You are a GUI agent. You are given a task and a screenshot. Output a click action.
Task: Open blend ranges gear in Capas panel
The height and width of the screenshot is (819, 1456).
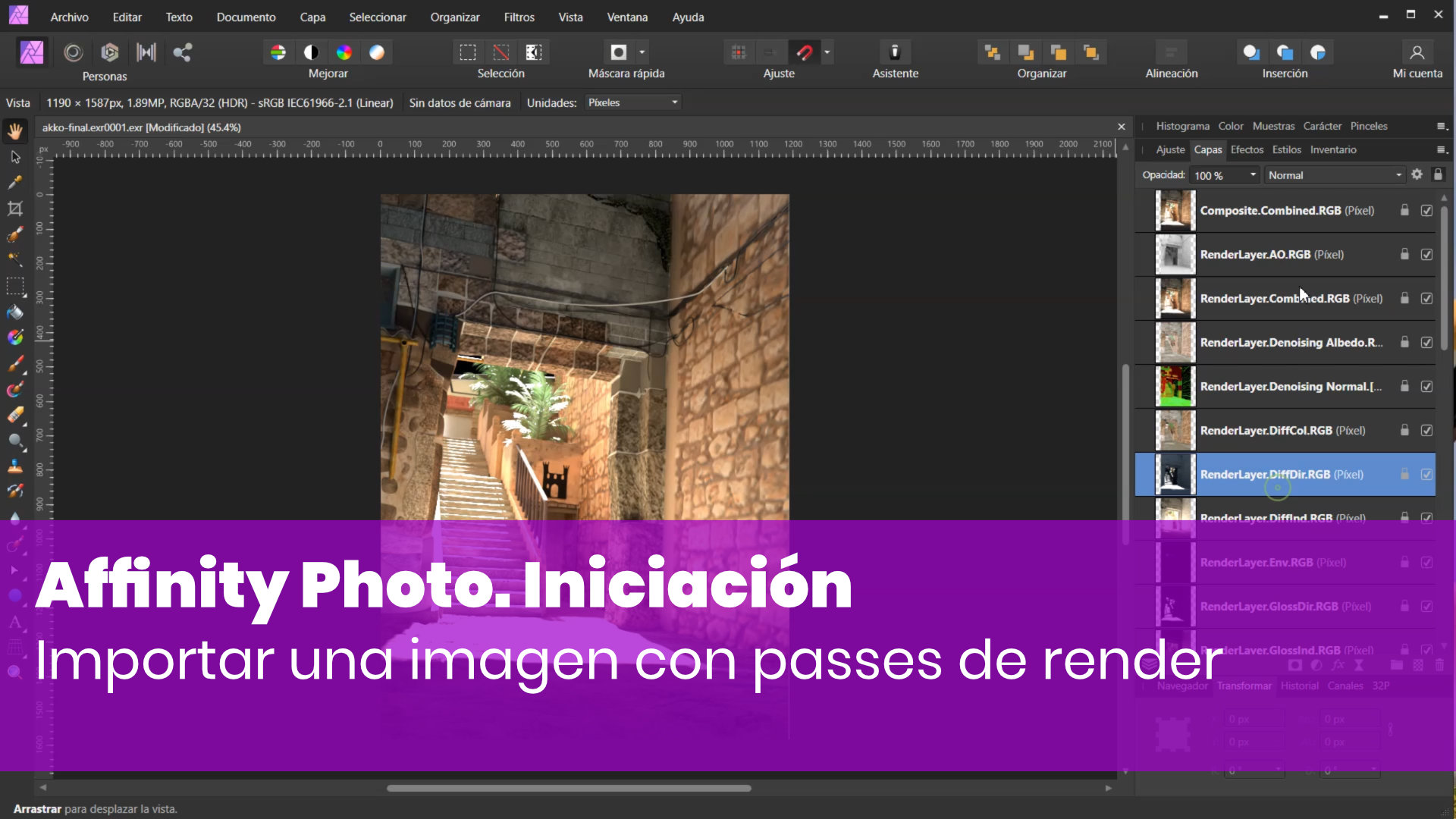click(1417, 174)
